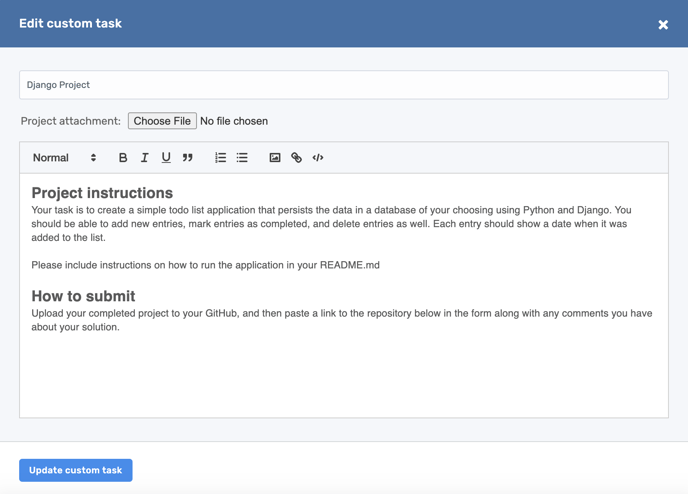688x494 pixels.
Task: Click the Choose File button
Action: click(162, 121)
